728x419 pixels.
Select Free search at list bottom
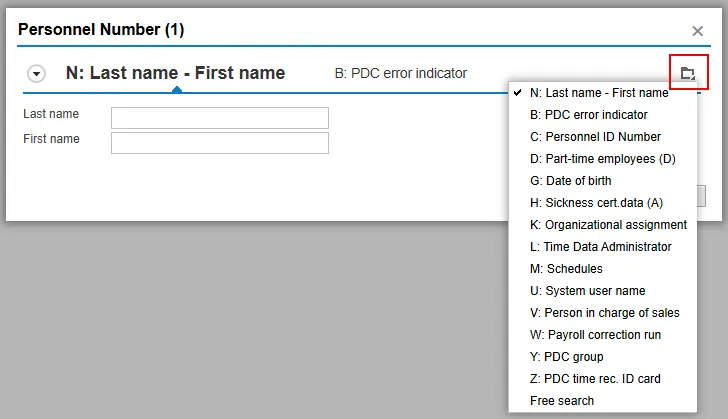pos(562,401)
